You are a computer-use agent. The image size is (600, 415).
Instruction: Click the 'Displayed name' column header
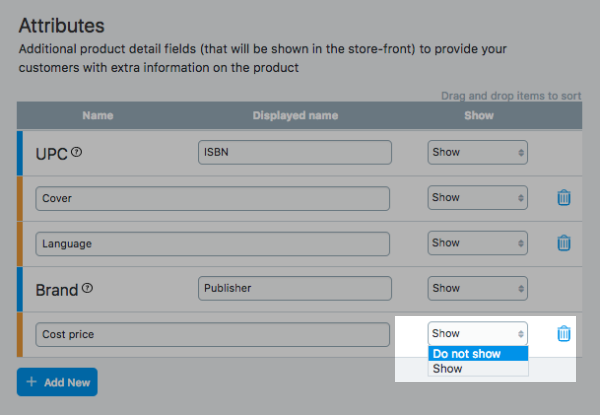tap(295, 116)
